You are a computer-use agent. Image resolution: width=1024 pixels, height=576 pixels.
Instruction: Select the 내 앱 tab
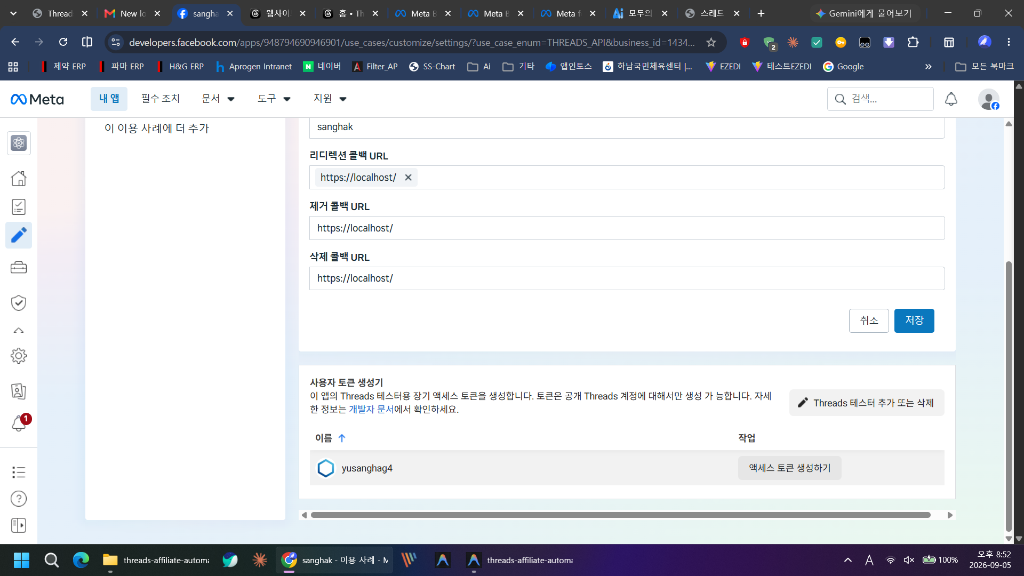(109, 99)
